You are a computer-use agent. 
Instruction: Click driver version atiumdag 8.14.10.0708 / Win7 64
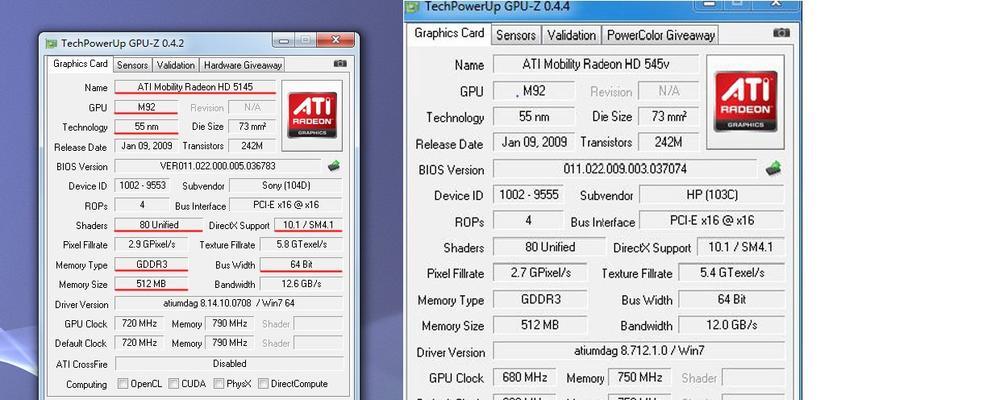pyautogui.click(x=229, y=303)
